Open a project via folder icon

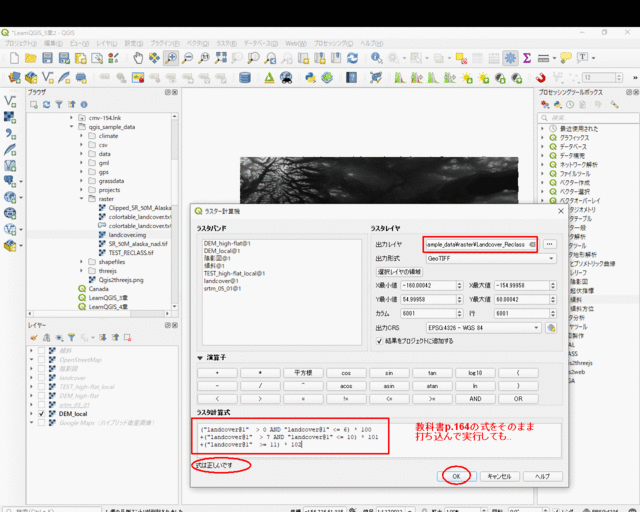[31, 58]
